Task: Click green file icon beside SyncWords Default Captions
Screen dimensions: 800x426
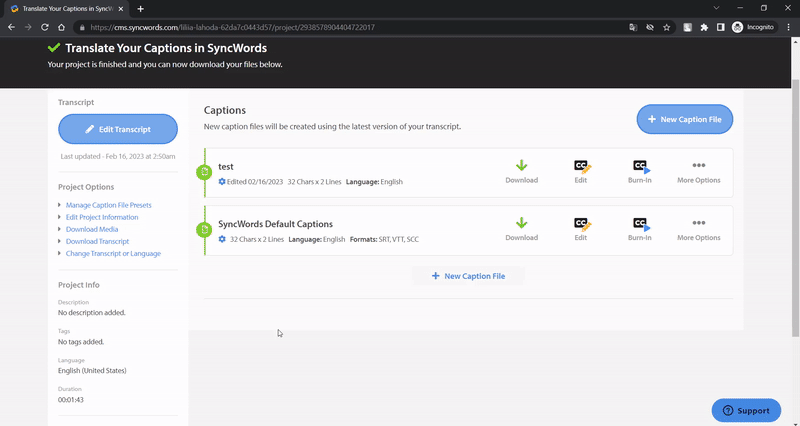Action: (x=204, y=230)
